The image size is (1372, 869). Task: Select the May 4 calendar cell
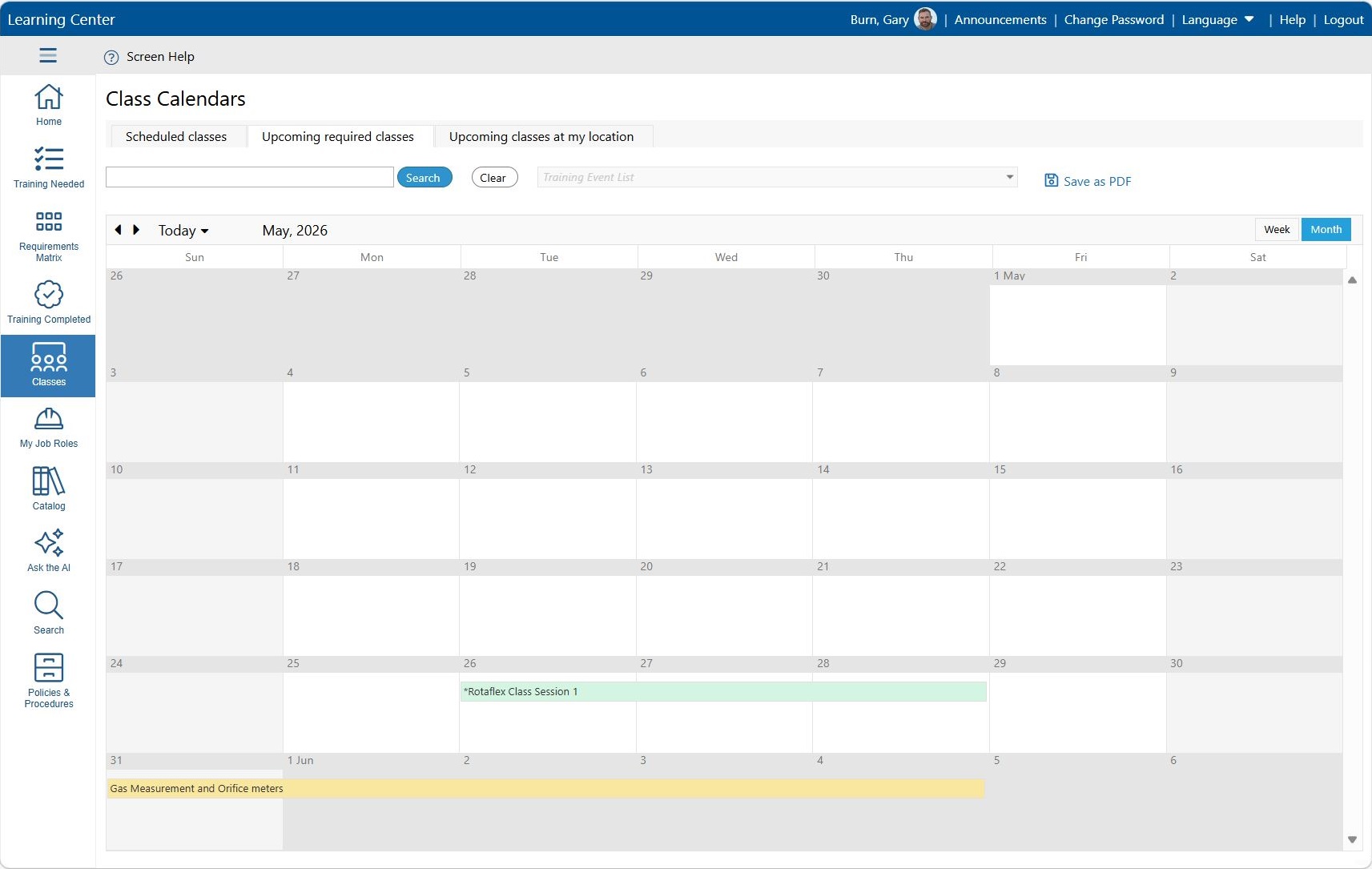[x=371, y=414]
